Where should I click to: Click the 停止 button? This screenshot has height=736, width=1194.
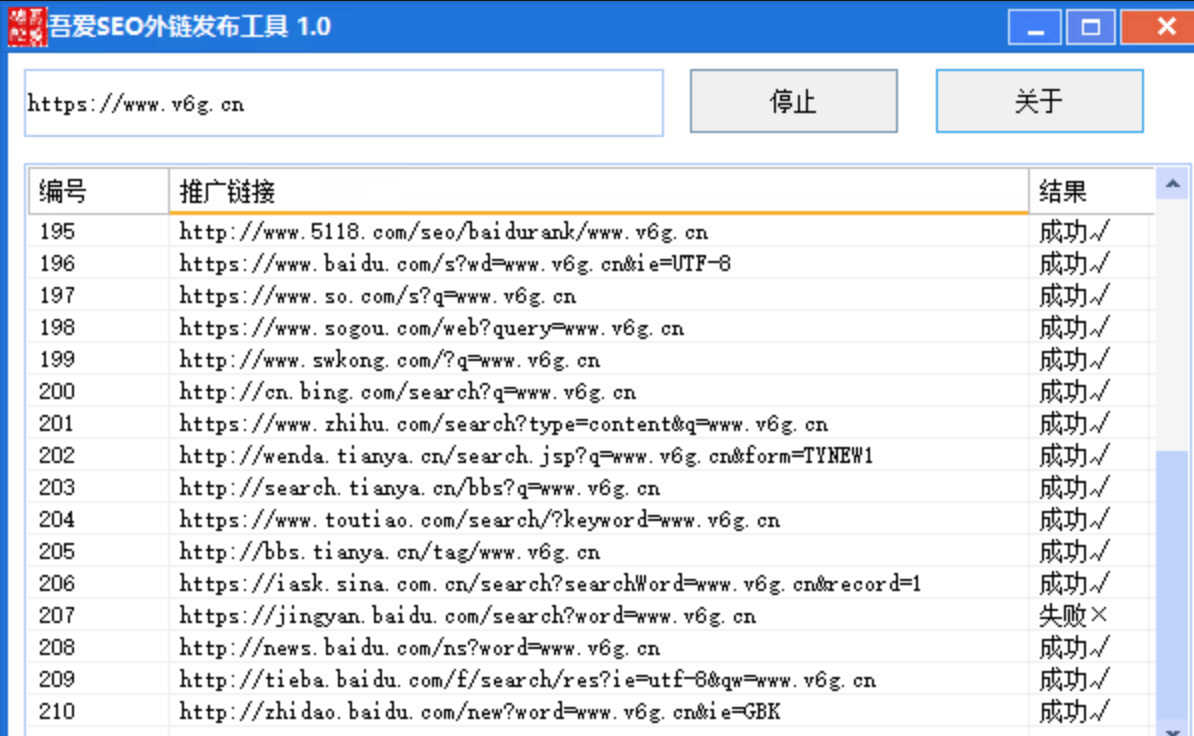[793, 101]
